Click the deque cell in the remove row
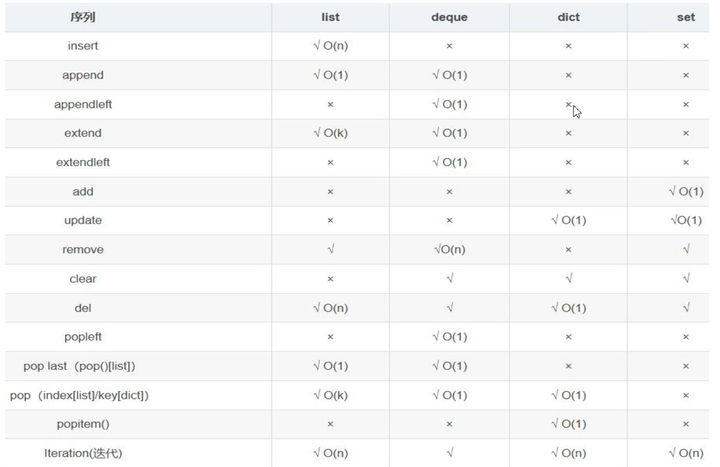 449,250
